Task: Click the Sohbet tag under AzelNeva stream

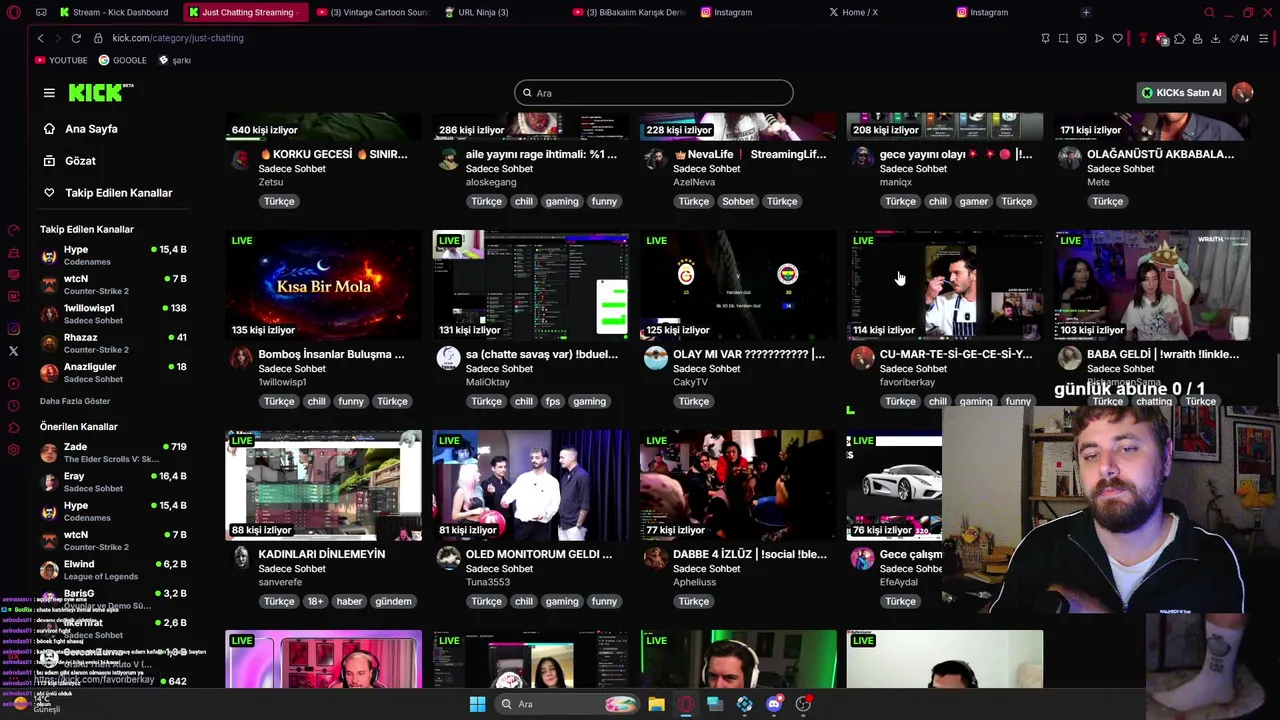Action: pyautogui.click(x=738, y=201)
